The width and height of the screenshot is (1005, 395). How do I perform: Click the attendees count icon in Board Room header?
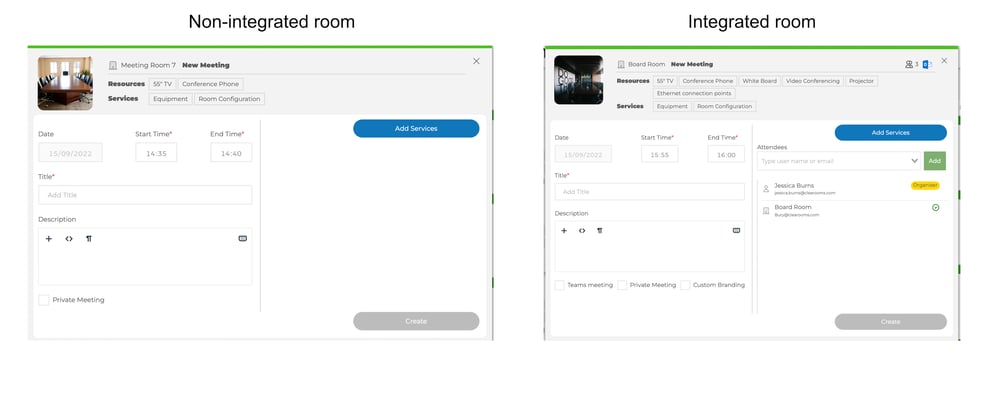click(908, 64)
